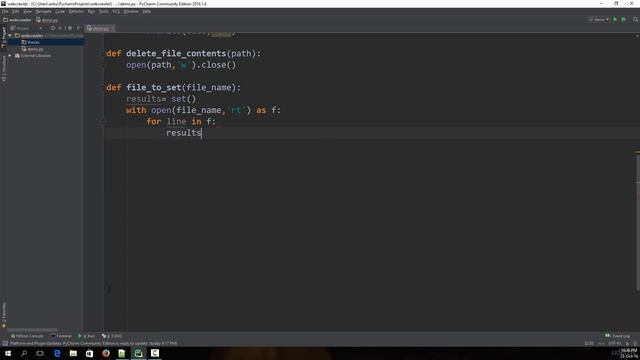This screenshot has height=360, width=640.
Task: Open the Windows Start menu
Action: (x=8, y=353)
